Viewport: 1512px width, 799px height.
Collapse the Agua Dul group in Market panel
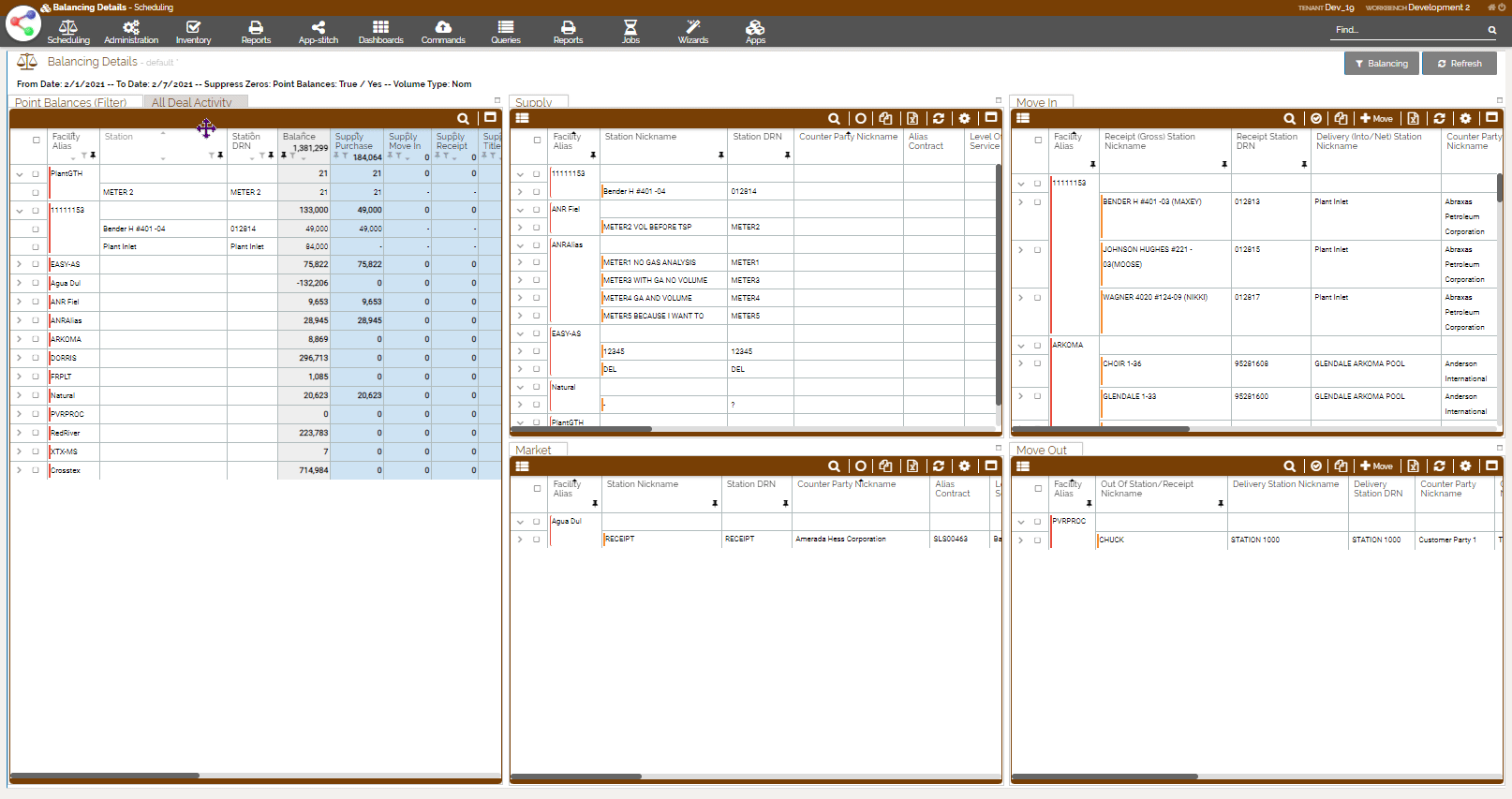pos(520,522)
